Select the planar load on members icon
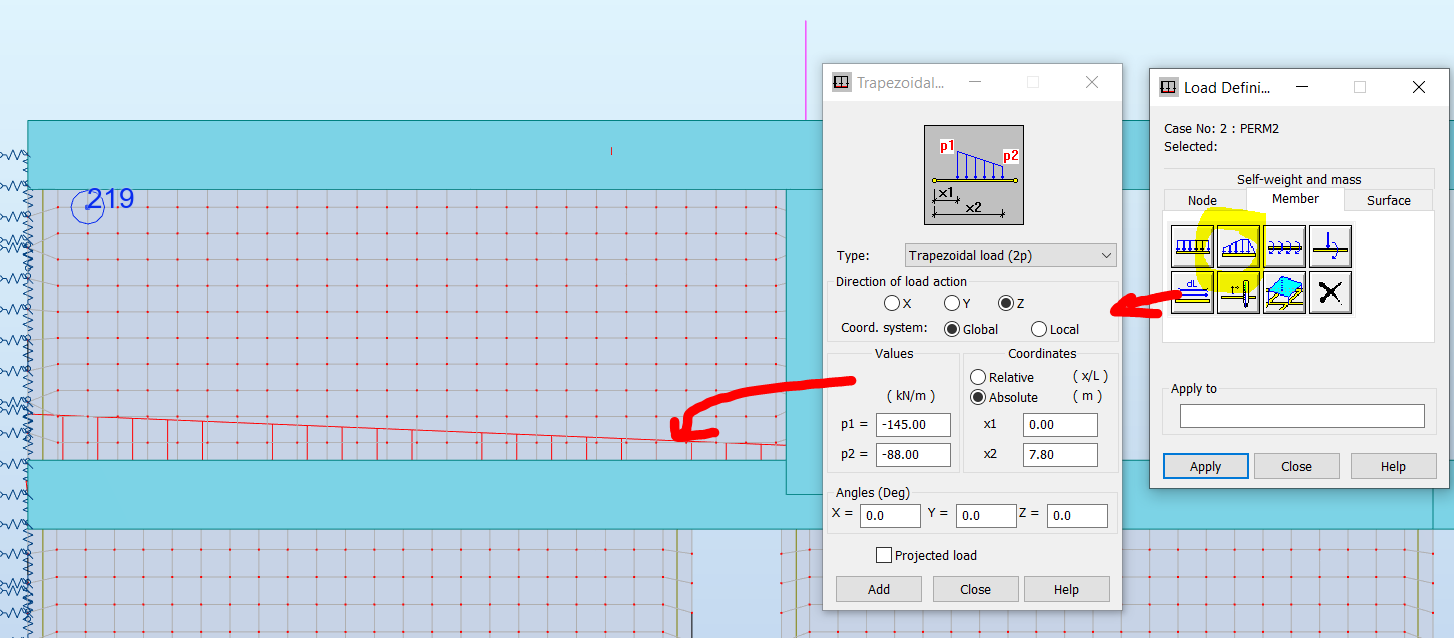Image resolution: width=1454 pixels, height=638 pixels. click(x=1284, y=292)
